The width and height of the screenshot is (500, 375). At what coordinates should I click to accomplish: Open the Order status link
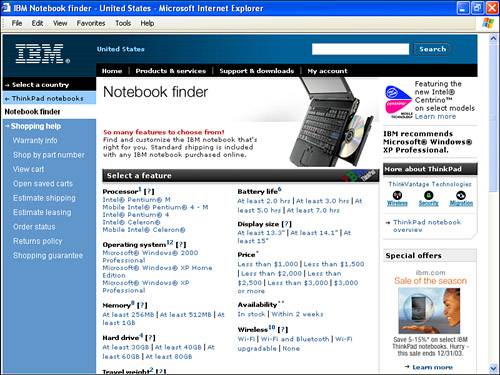point(34,227)
